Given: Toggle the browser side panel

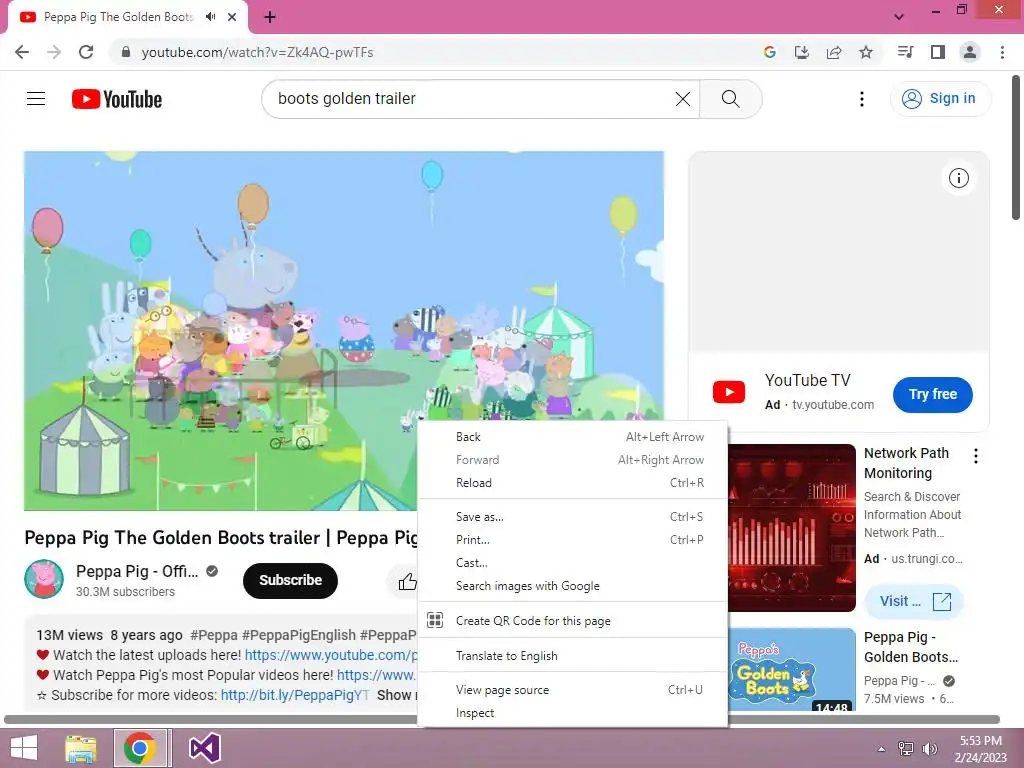Looking at the screenshot, I should [938, 52].
